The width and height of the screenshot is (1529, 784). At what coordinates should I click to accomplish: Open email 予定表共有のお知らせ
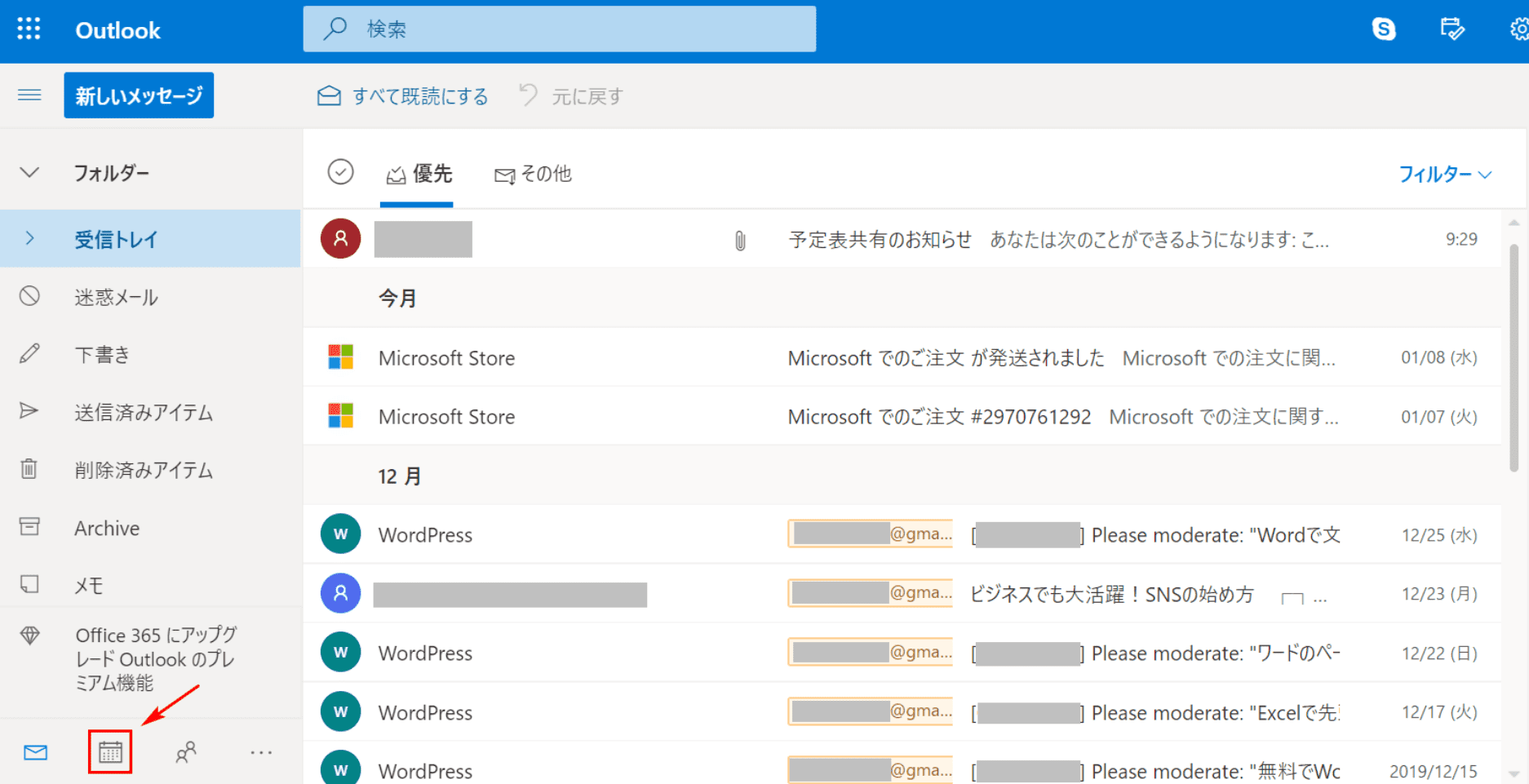[902, 239]
